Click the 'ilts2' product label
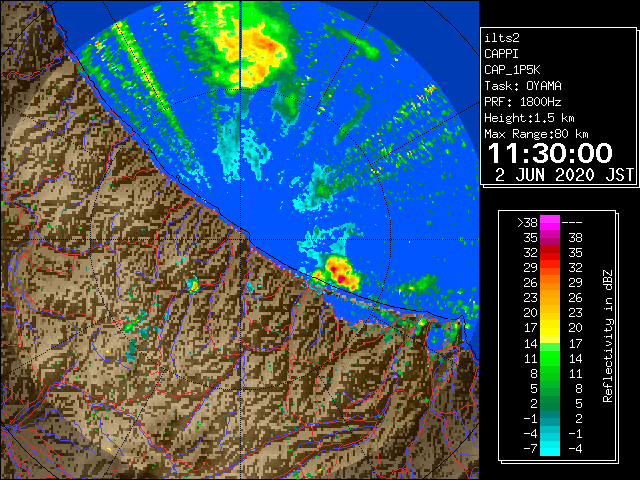This screenshot has width=640, height=480. coord(502,38)
